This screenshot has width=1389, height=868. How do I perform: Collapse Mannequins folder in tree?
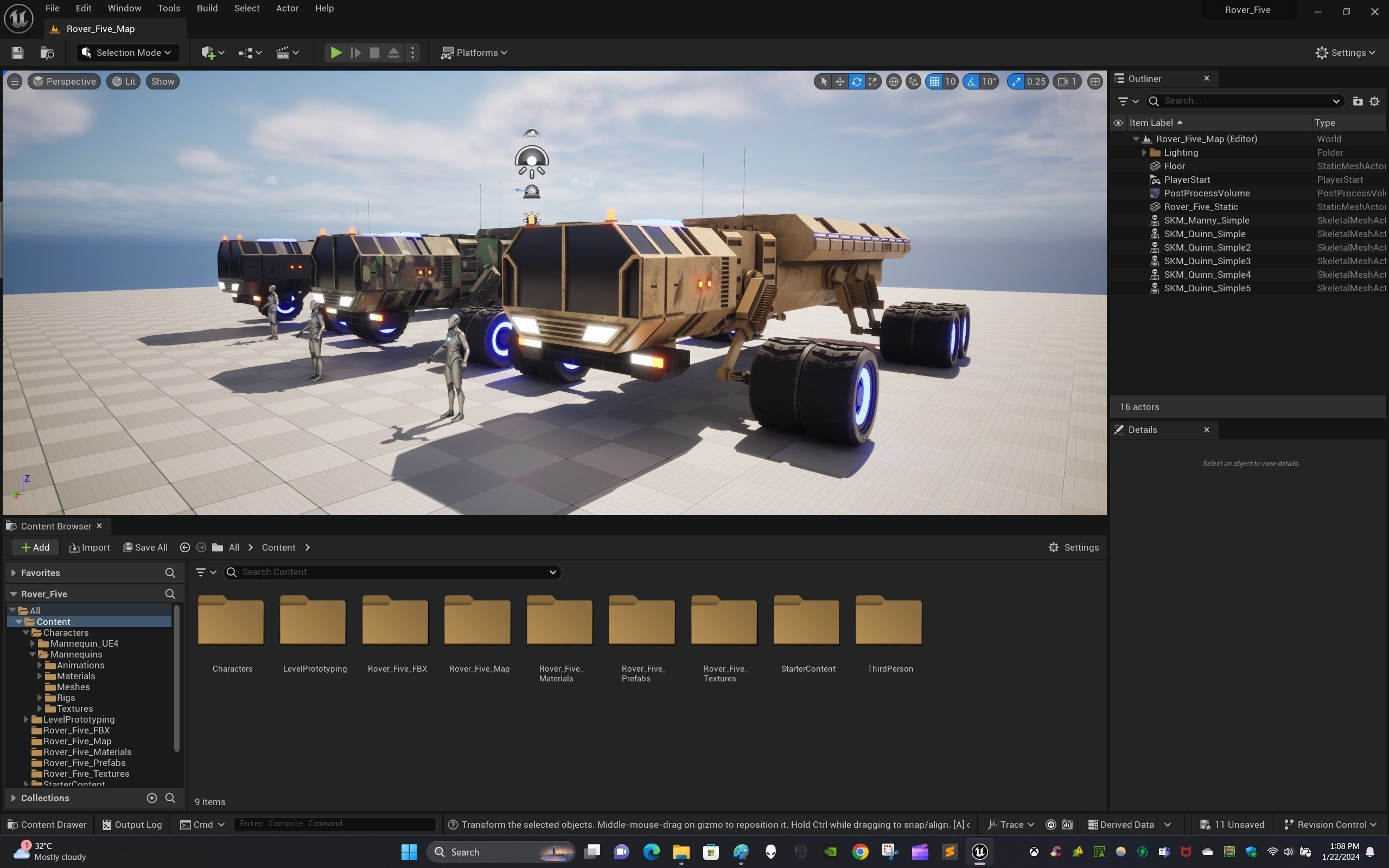[33, 654]
